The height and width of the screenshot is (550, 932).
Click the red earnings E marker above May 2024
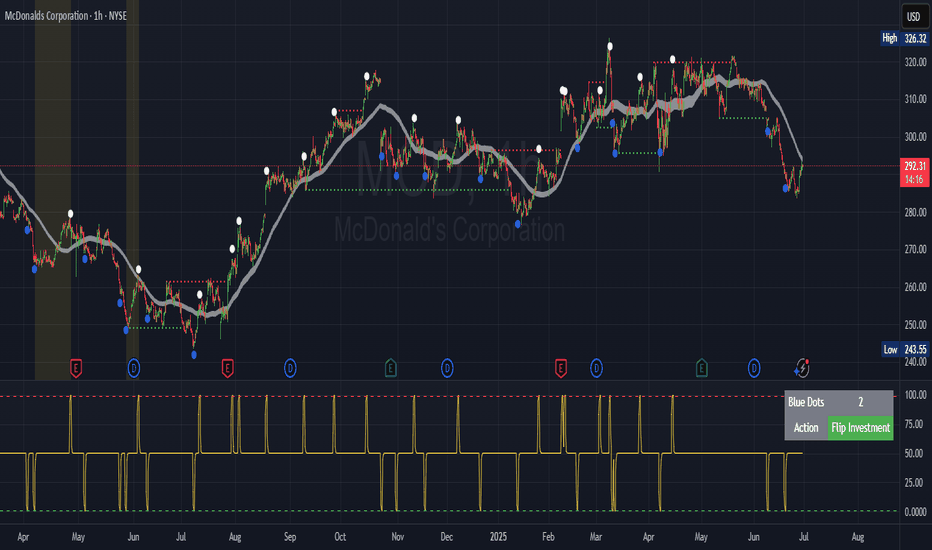pyautogui.click(x=76, y=369)
